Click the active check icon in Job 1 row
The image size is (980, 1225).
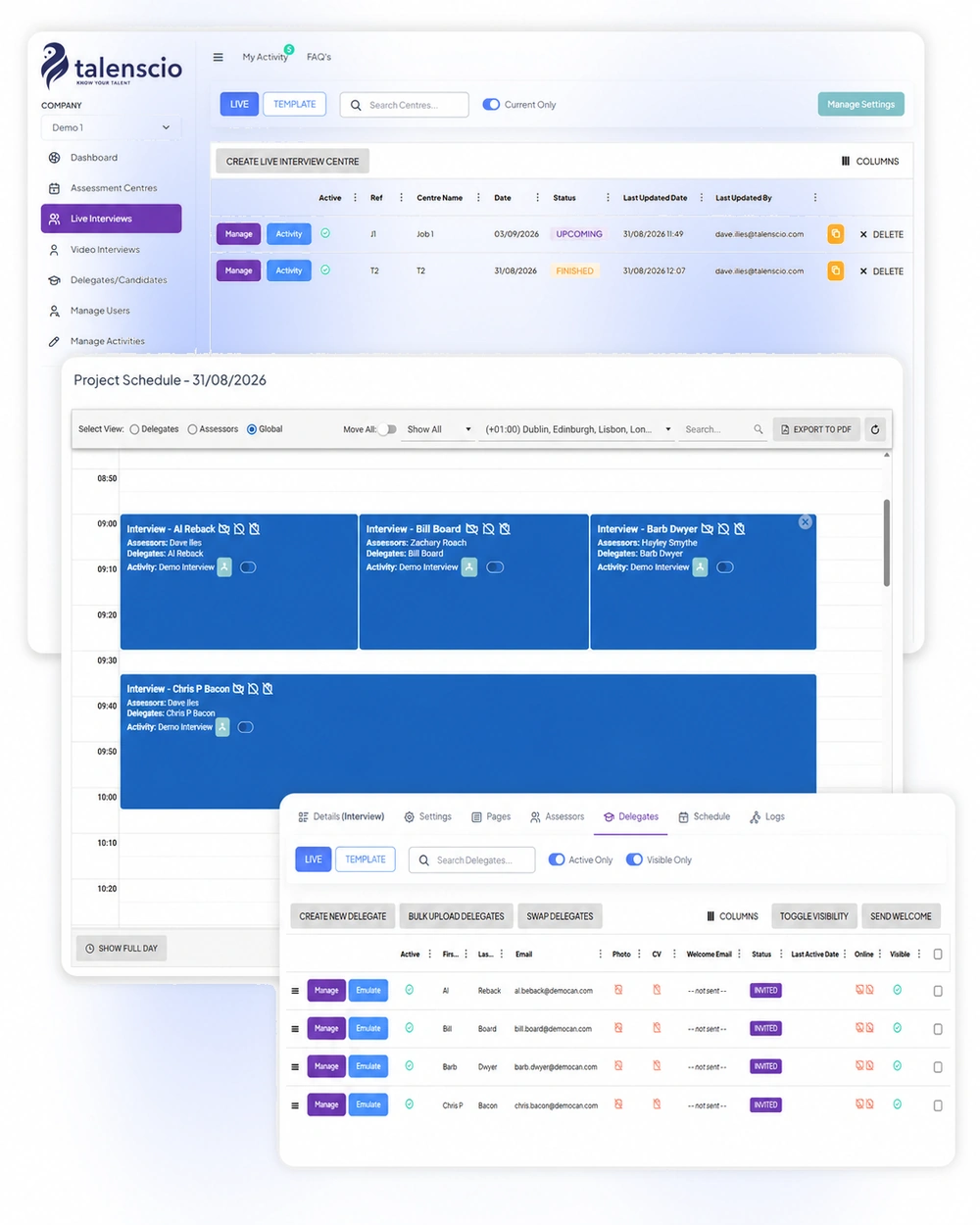pos(325,233)
